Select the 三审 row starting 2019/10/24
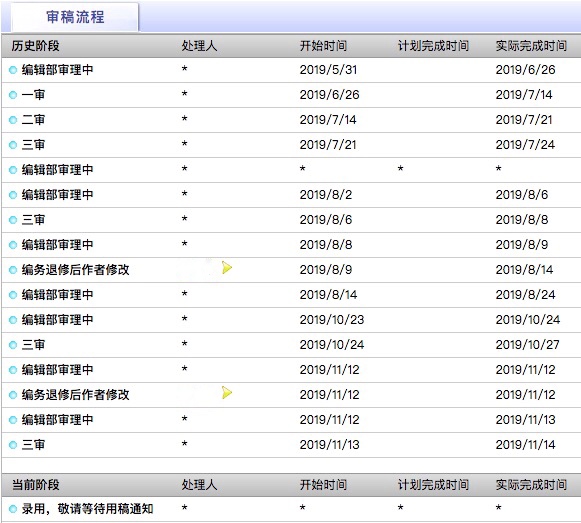The image size is (581, 523). click(x=290, y=345)
